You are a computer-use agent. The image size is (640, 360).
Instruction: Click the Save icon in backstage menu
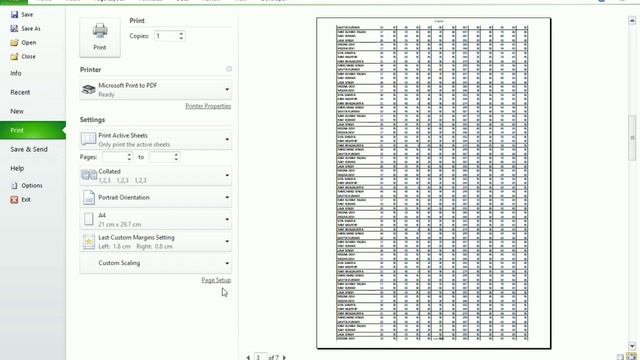click(x=14, y=15)
